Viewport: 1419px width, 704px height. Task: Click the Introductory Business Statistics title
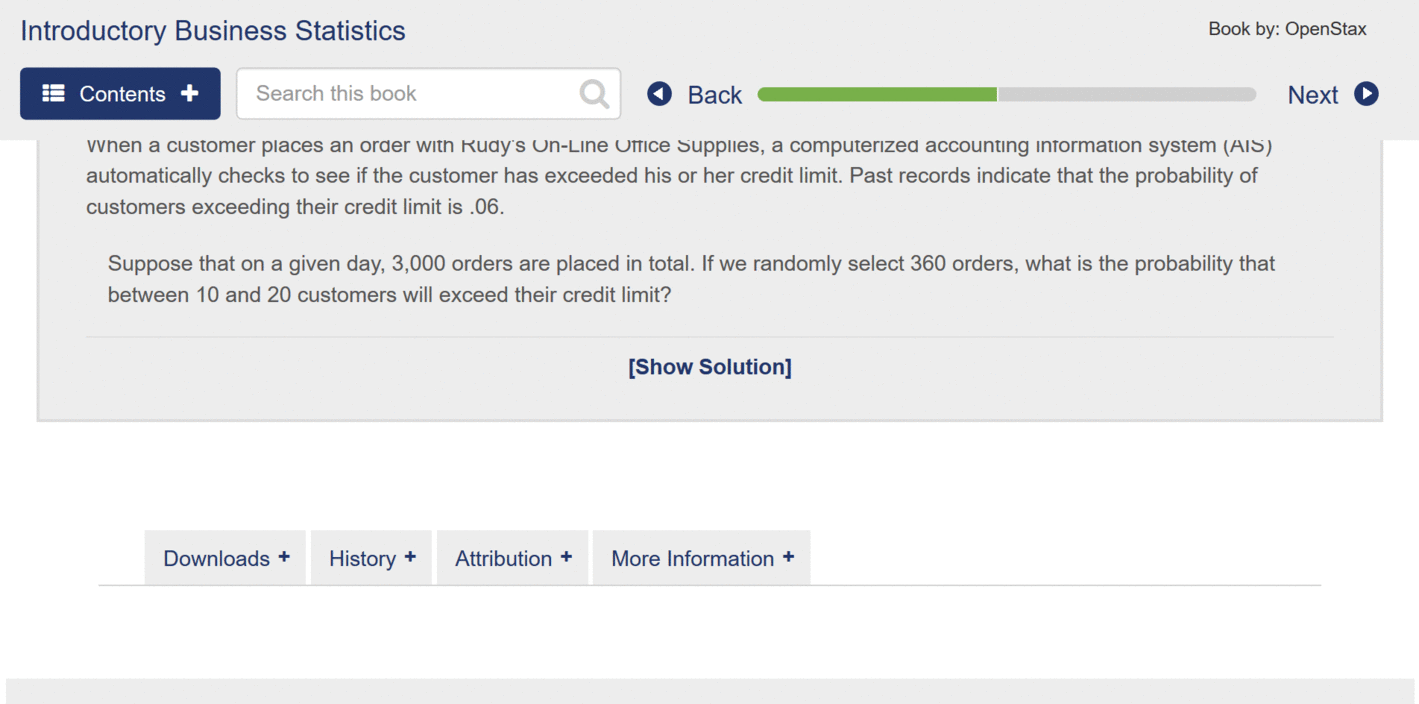click(212, 30)
